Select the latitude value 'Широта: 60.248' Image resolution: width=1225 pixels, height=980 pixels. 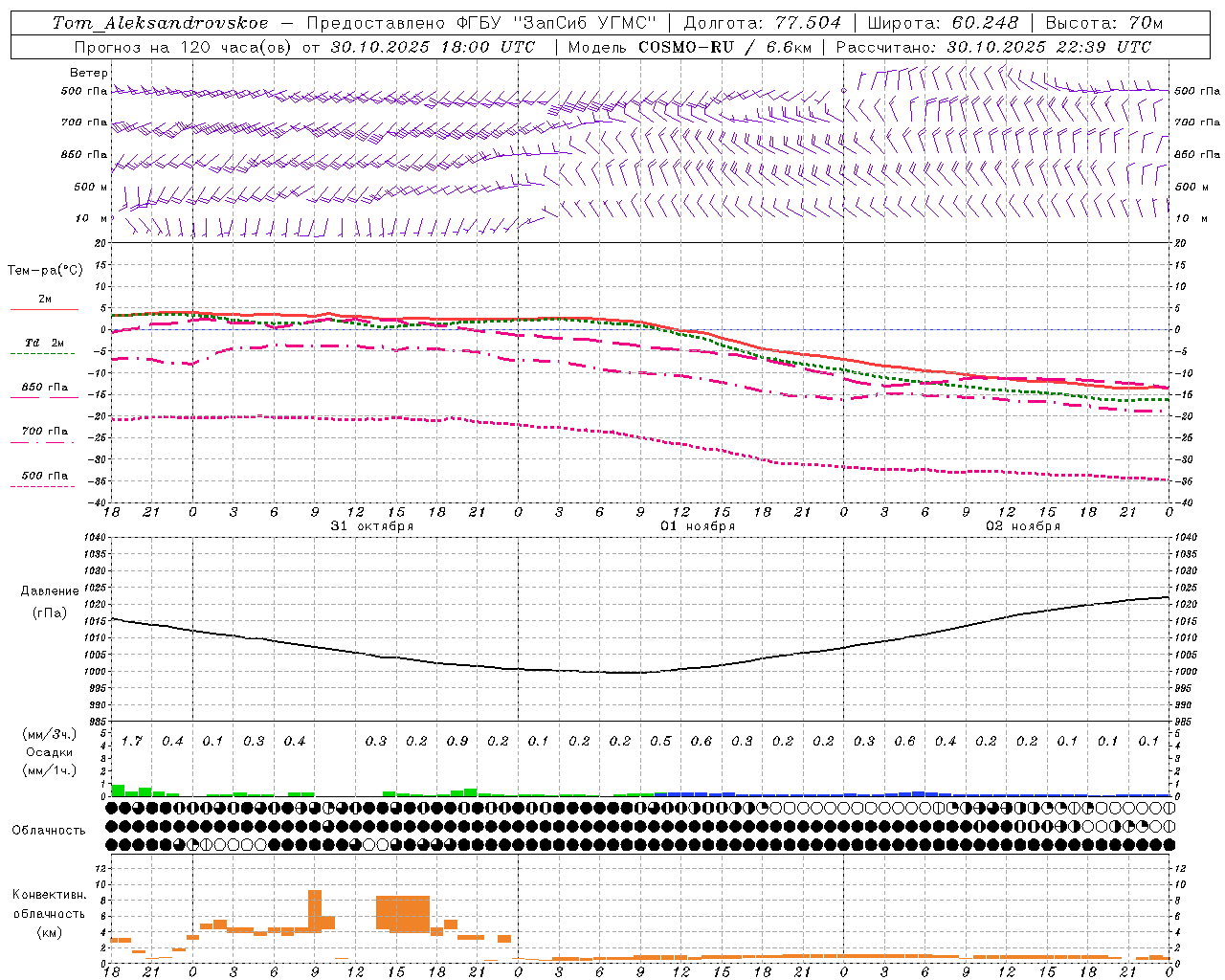tap(944, 23)
